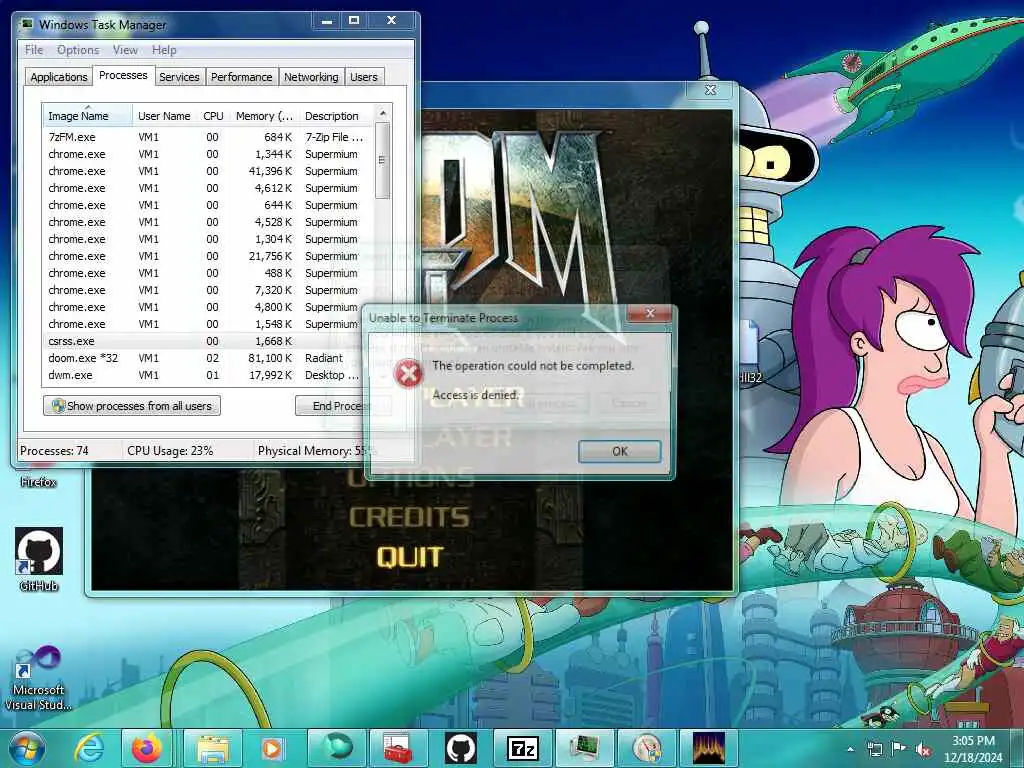1024x768 pixels.
Task: Sort by User Name column header
Action: point(164,116)
